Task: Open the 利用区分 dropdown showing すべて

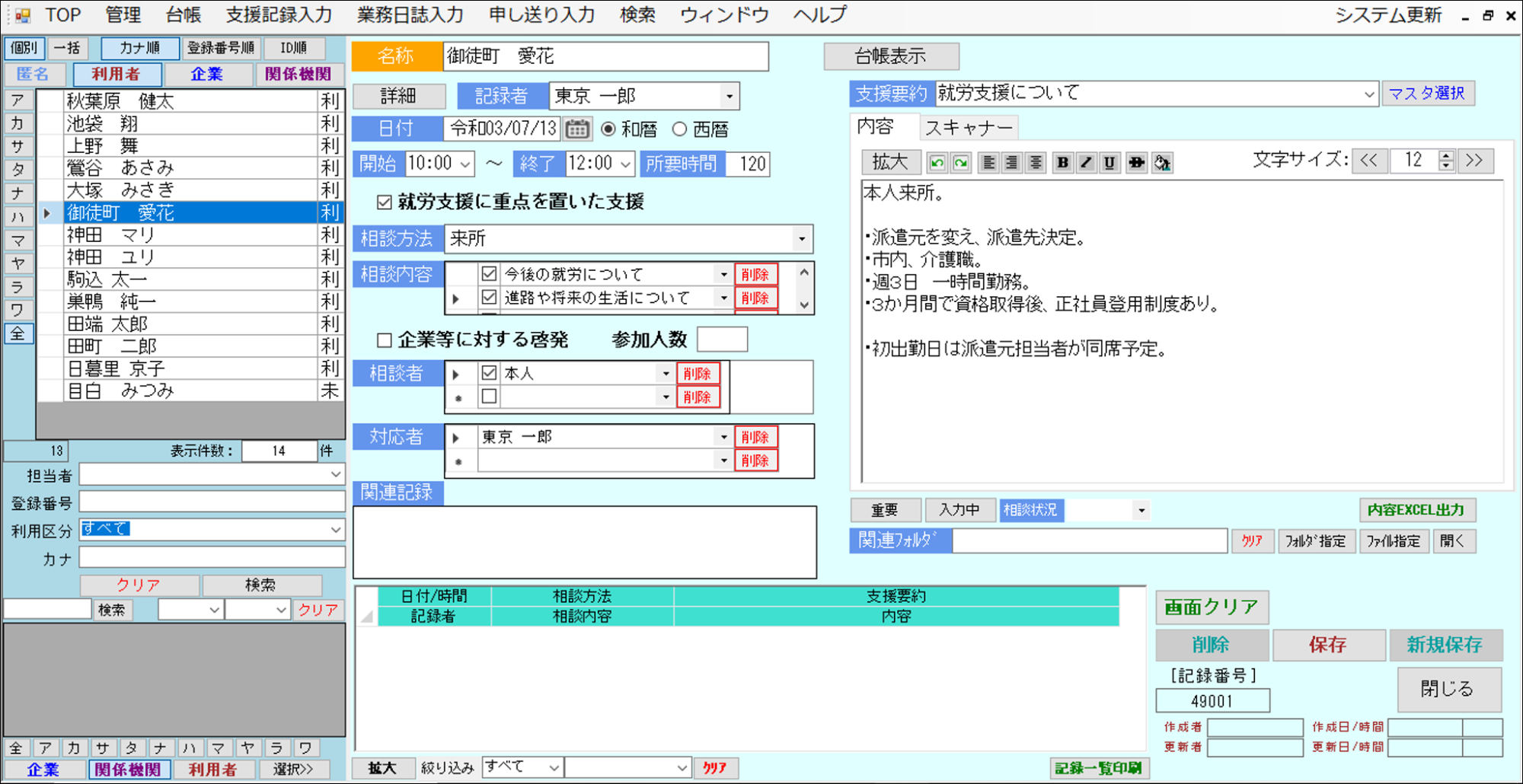Action: 336,530
